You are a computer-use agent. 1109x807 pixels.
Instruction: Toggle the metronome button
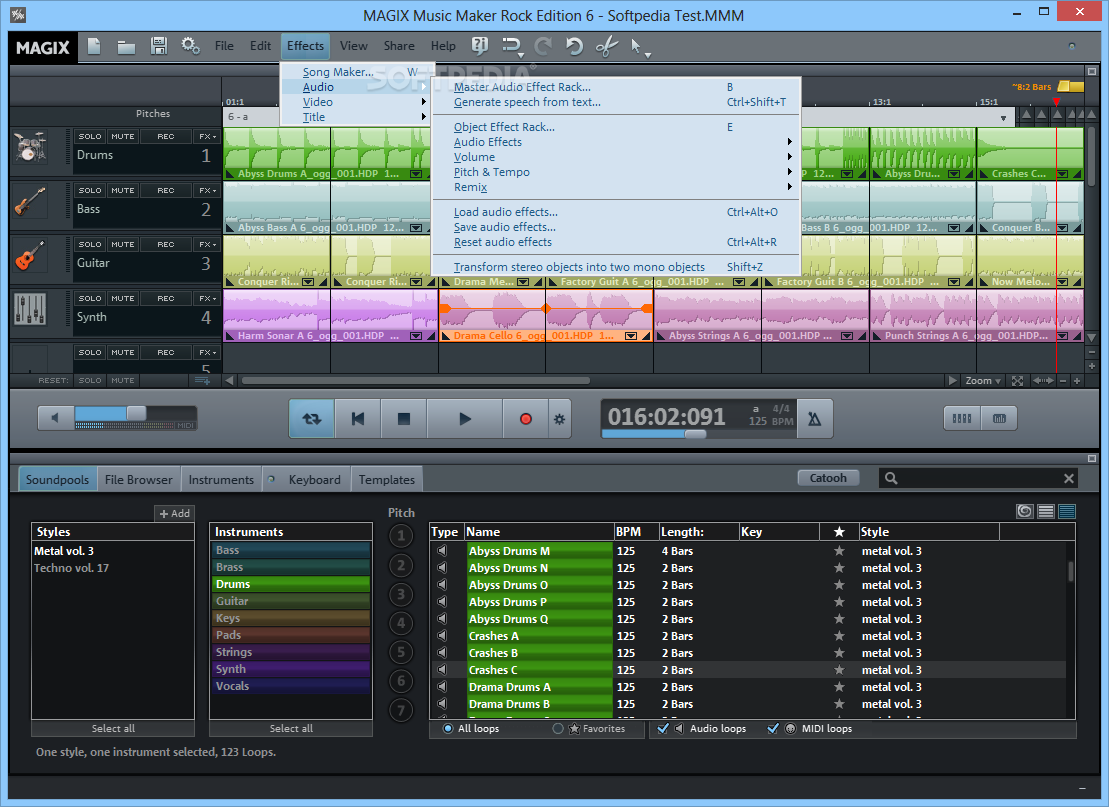[x=815, y=419]
